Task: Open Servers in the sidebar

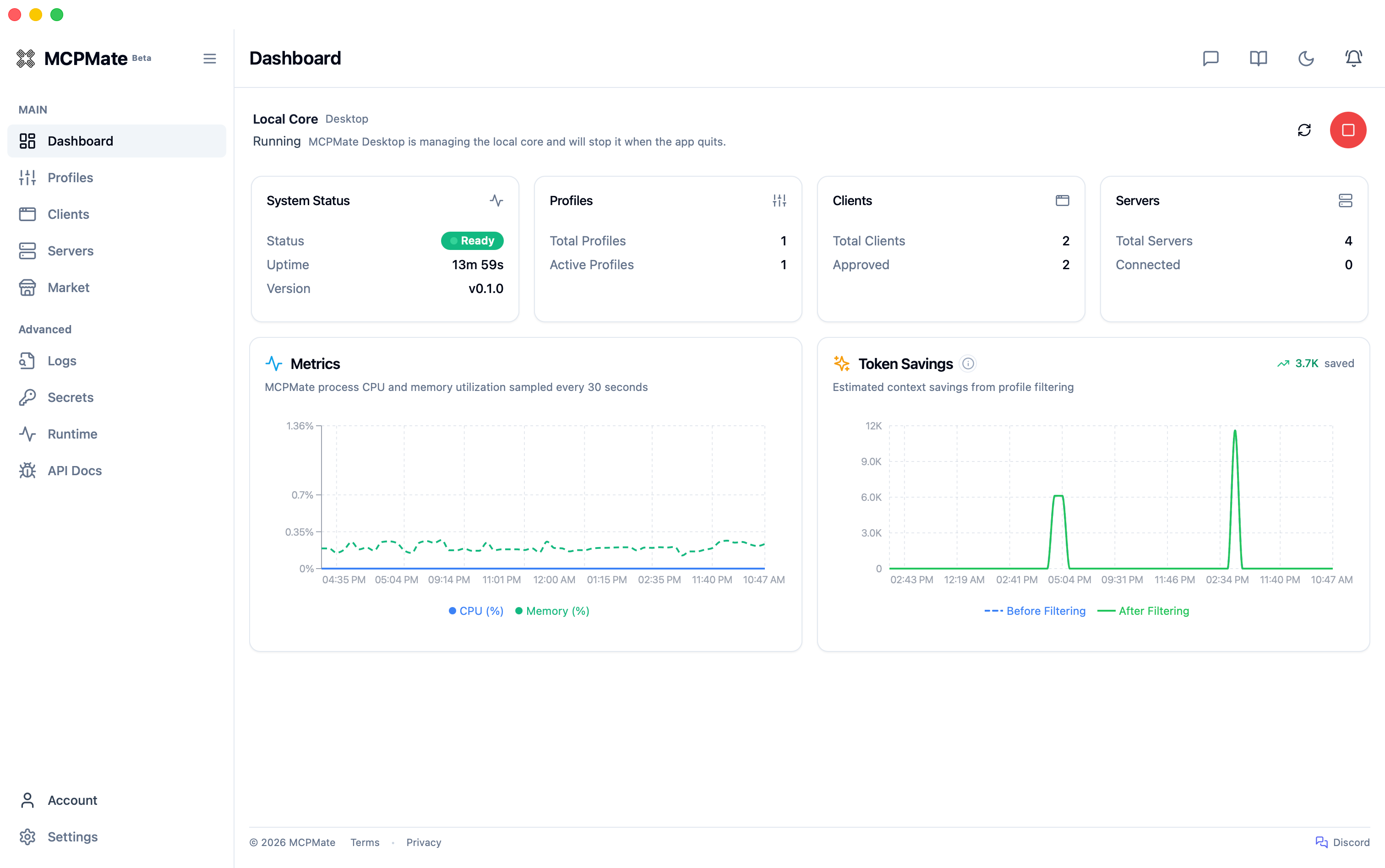Action: click(x=117, y=251)
